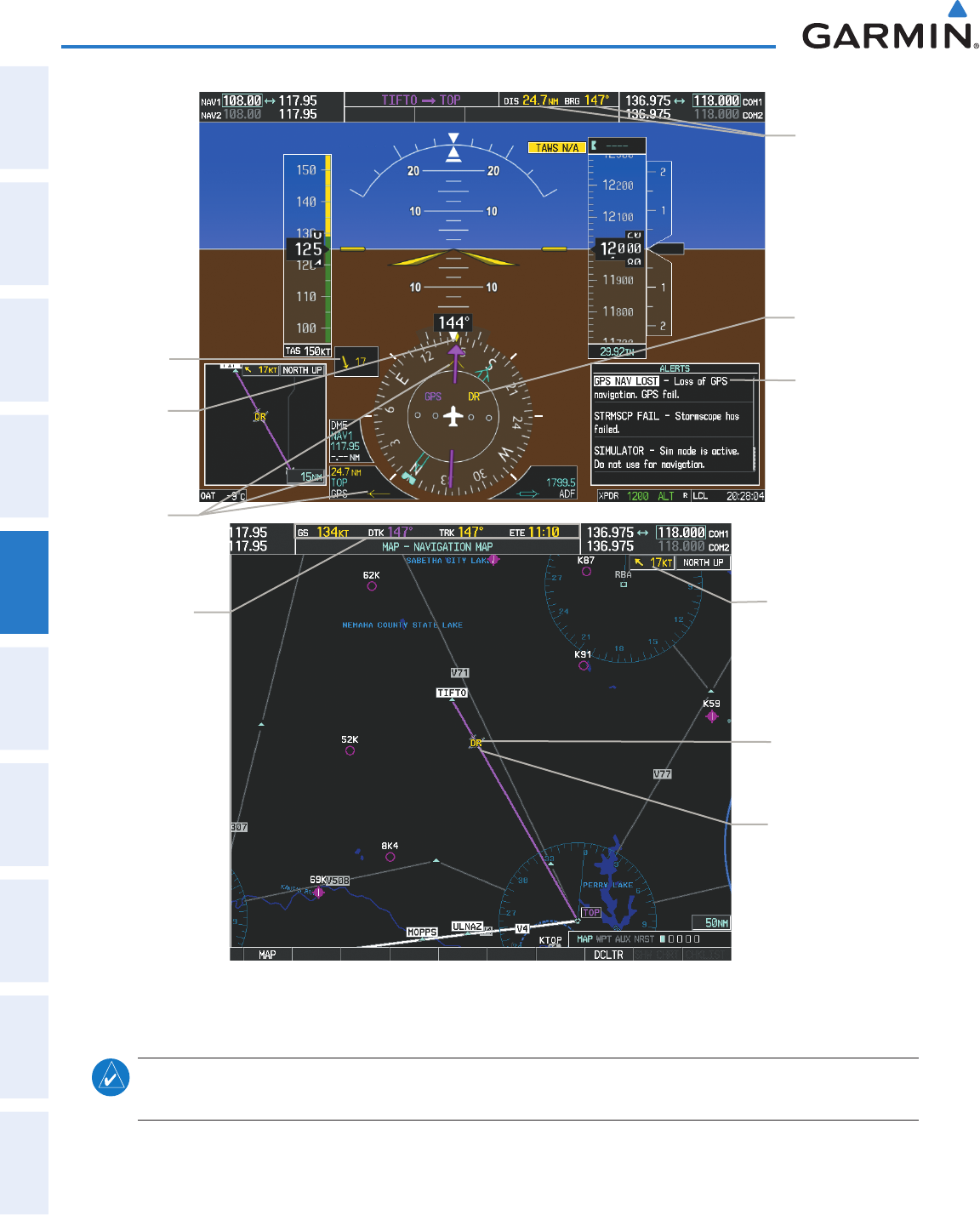Click the OAT temperature readout
The image size is (980, 1215).
pyautogui.click(x=224, y=496)
